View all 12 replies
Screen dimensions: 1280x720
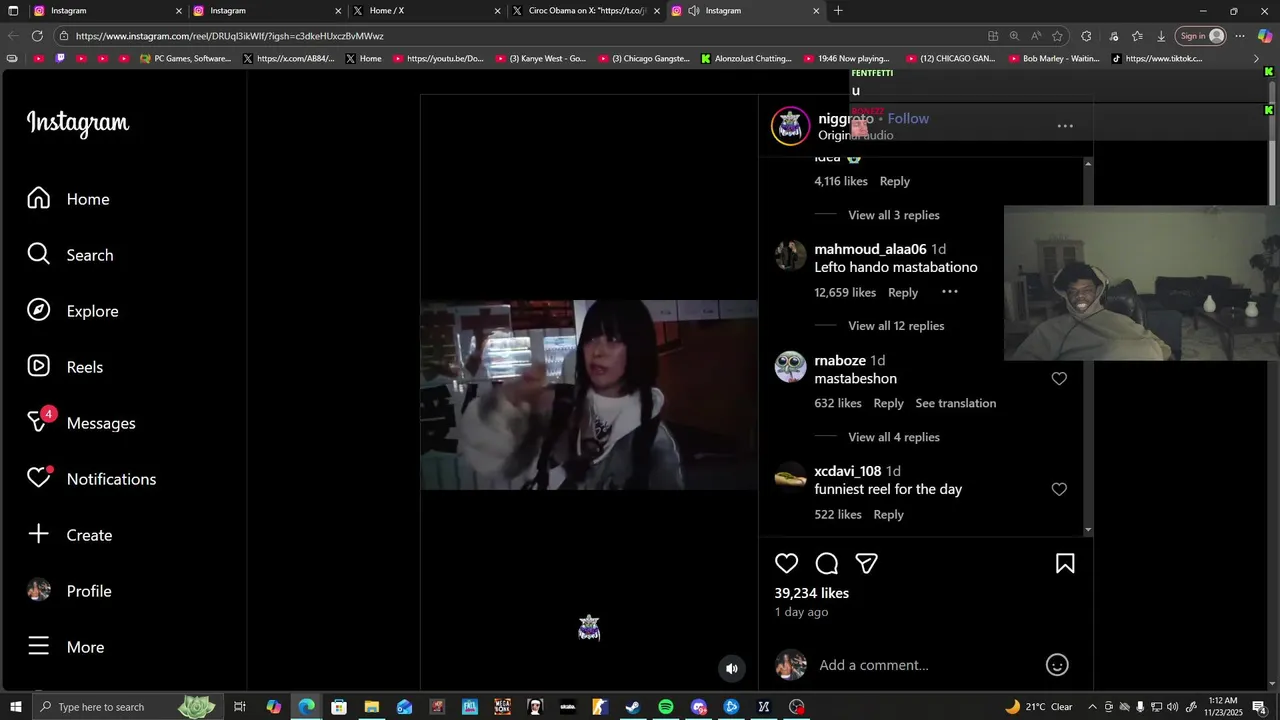pos(896,326)
